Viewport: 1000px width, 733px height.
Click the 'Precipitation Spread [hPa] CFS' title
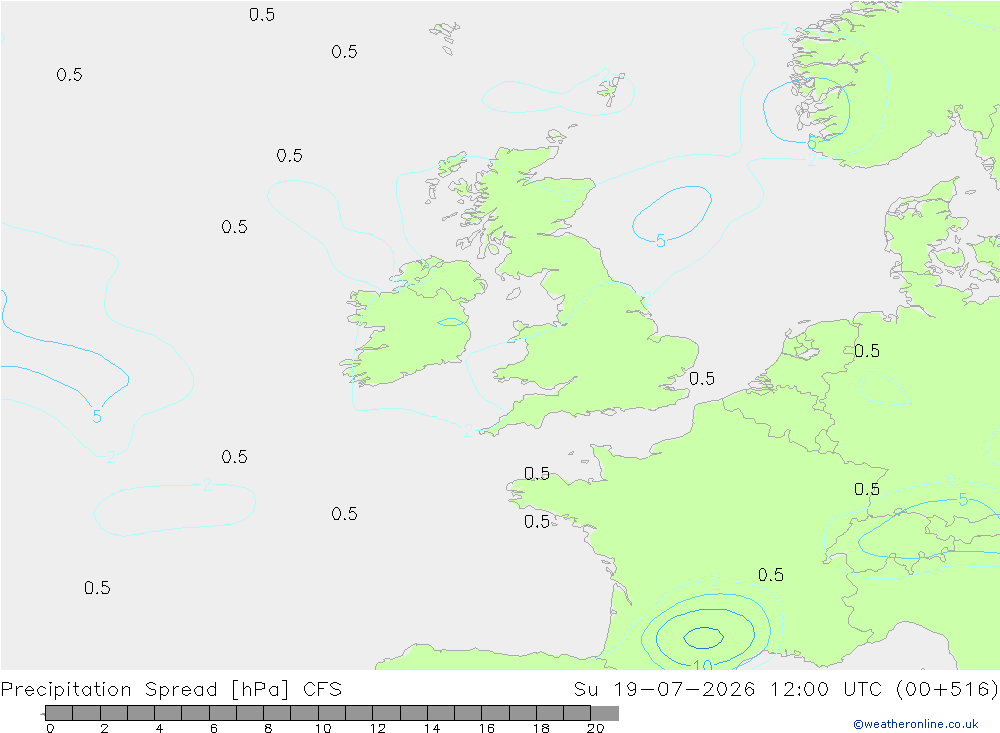171,690
